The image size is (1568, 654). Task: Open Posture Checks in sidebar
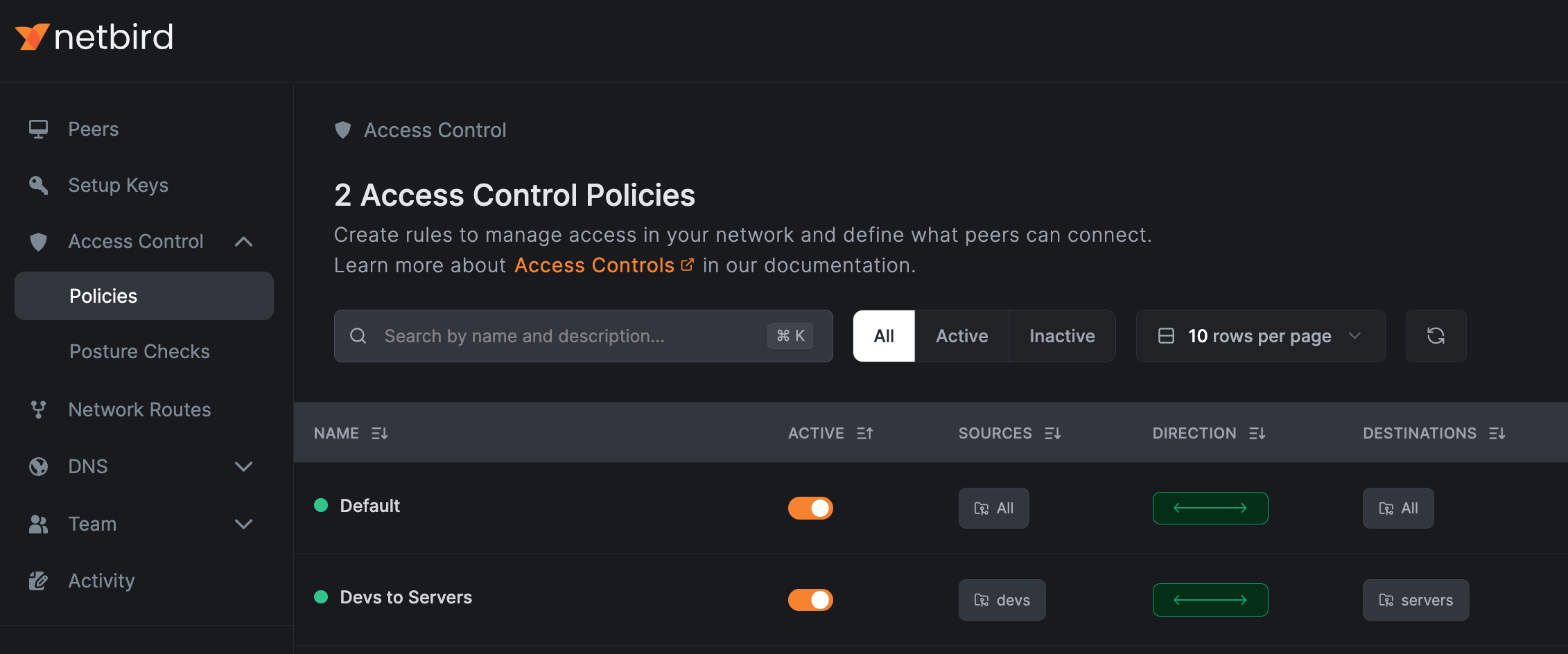pos(139,351)
